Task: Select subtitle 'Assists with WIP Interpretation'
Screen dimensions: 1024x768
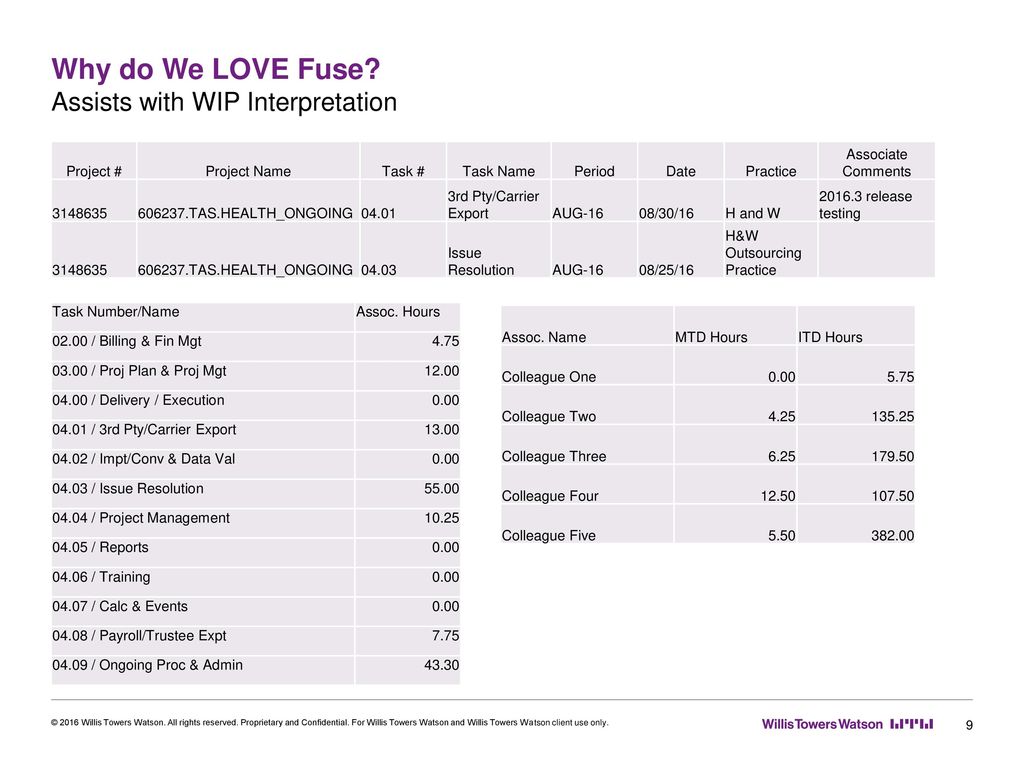Action: (224, 103)
